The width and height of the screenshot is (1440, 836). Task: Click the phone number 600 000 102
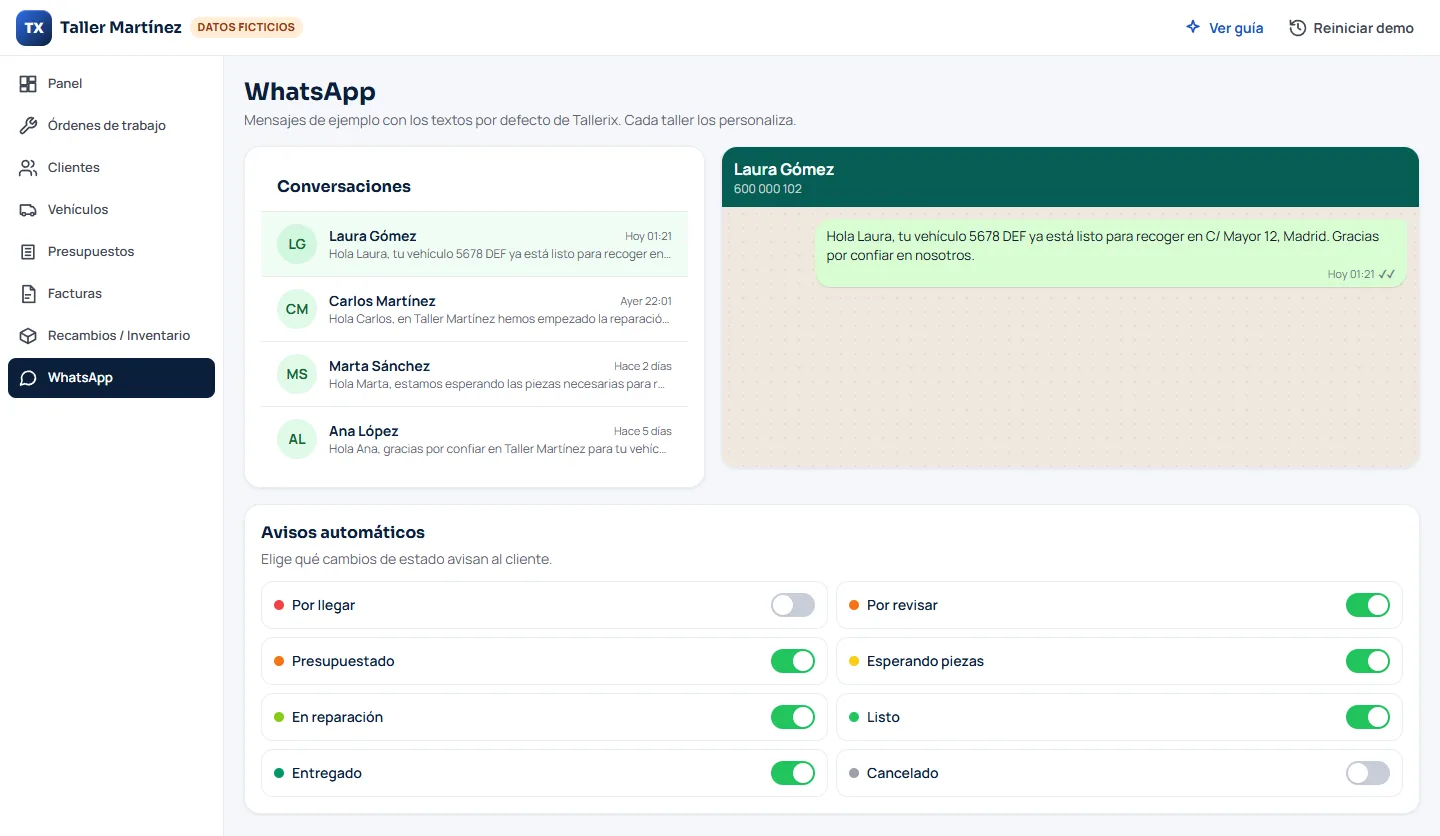768,189
